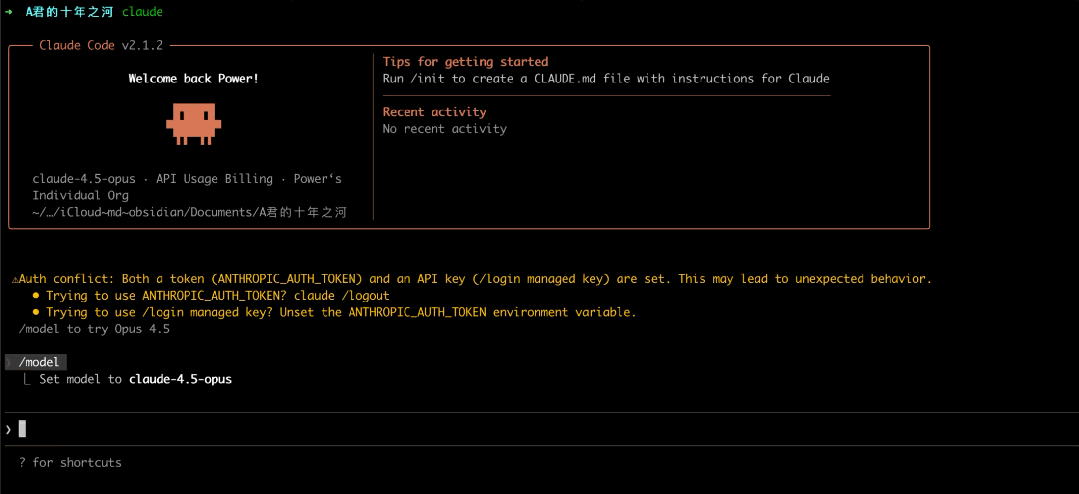This screenshot has width=1079, height=494.
Task: Click 'Run /init to create a CLAUDE.md' tip
Action: pyautogui.click(x=606, y=78)
